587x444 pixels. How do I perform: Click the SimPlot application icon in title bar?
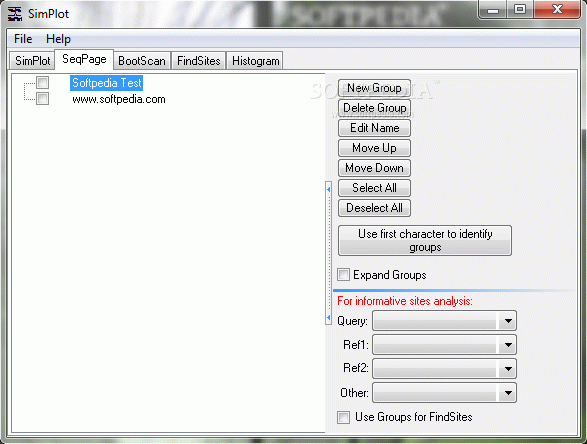point(15,14)
